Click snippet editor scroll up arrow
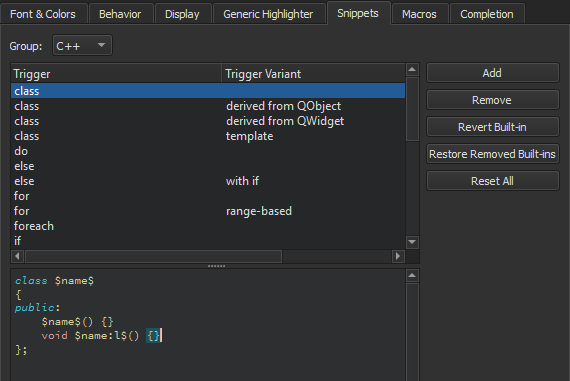 tap(412, 276)
